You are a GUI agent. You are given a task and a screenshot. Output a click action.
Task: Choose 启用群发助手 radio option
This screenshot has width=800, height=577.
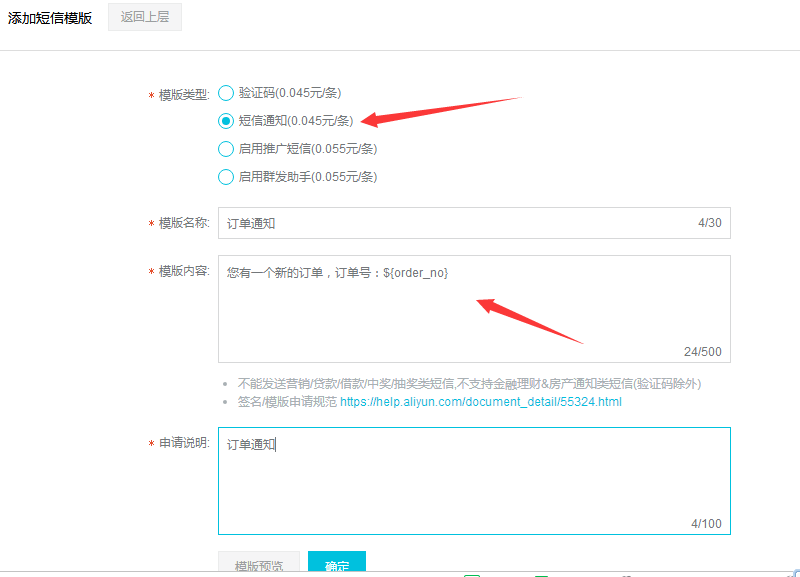226,177
